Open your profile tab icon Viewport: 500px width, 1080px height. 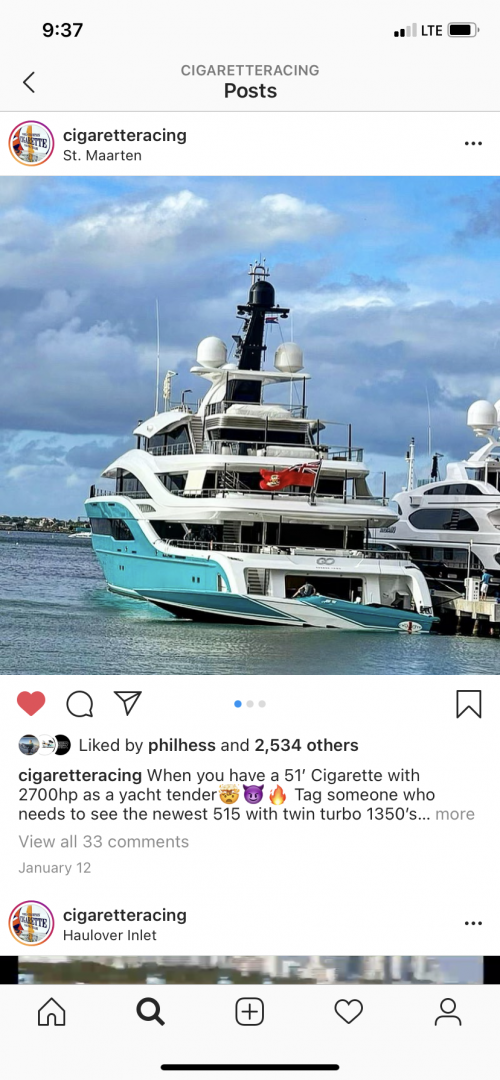point(448,1012)
